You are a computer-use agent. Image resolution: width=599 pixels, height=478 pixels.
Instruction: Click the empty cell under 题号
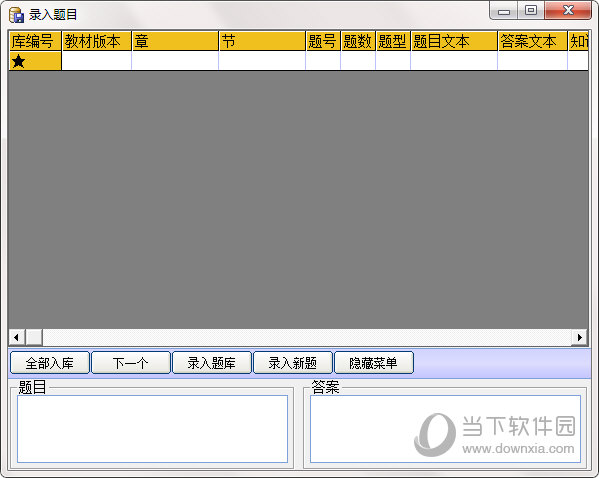coord(323,61)
